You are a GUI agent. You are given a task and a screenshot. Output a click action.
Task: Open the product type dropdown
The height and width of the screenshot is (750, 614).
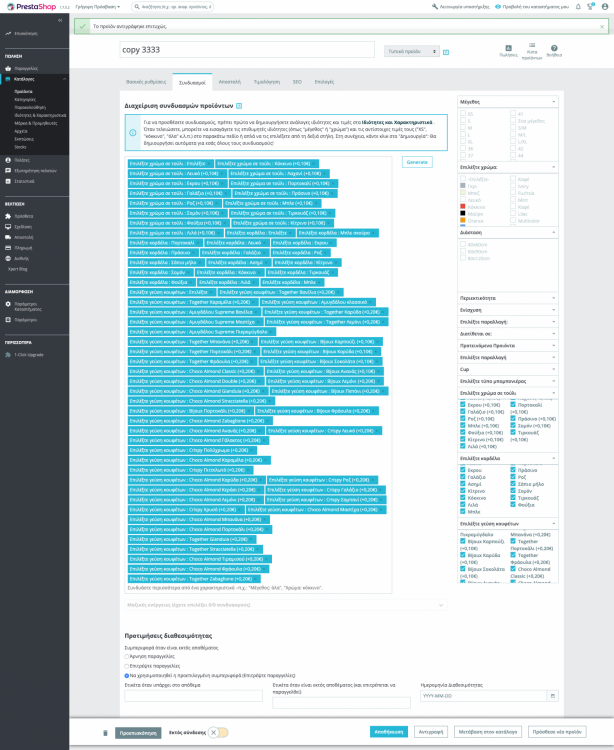click(x=412, y=51)
